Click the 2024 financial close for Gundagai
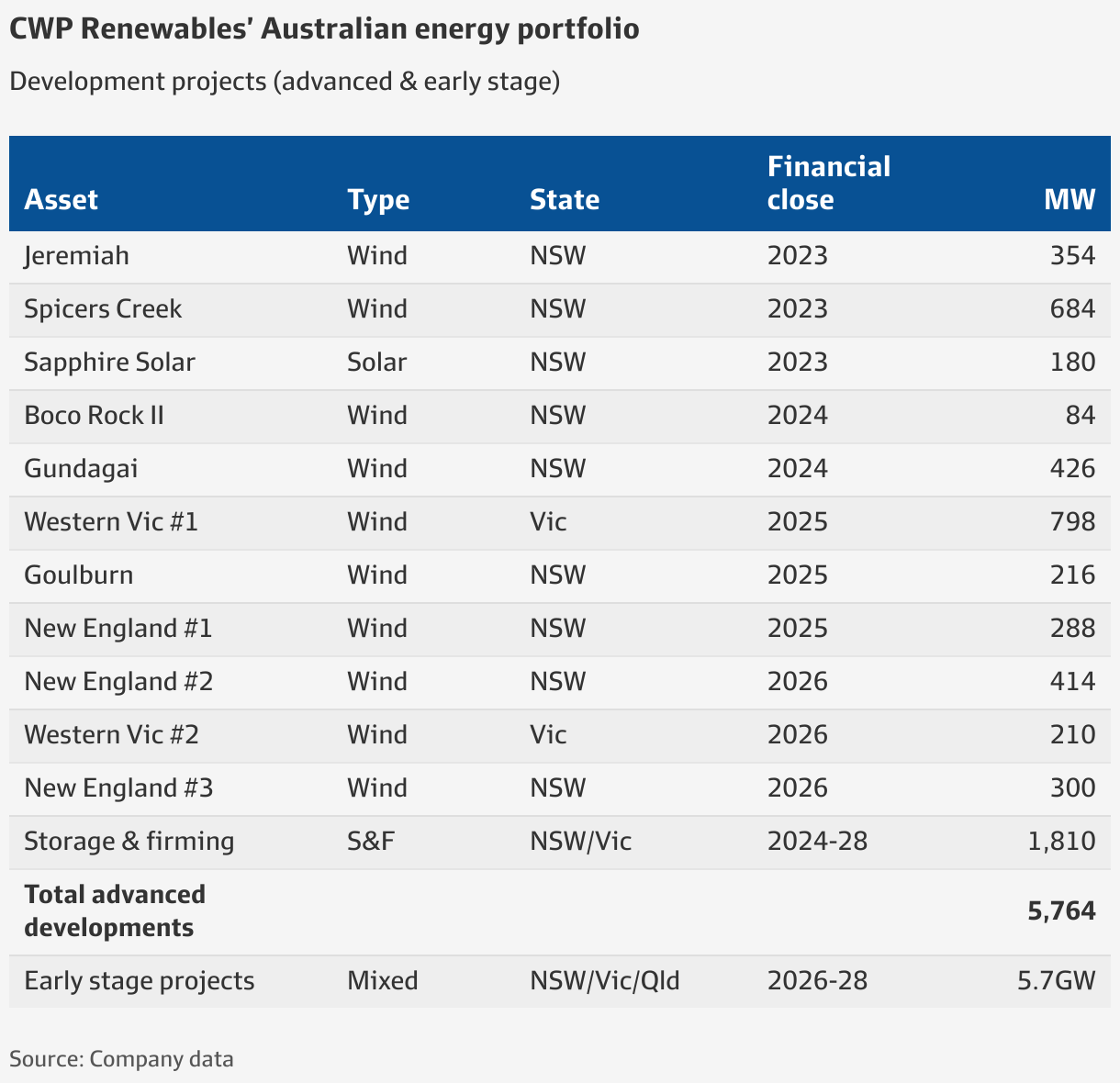The width and height of the screenshot is (1120, 1083). pos(798,468)
